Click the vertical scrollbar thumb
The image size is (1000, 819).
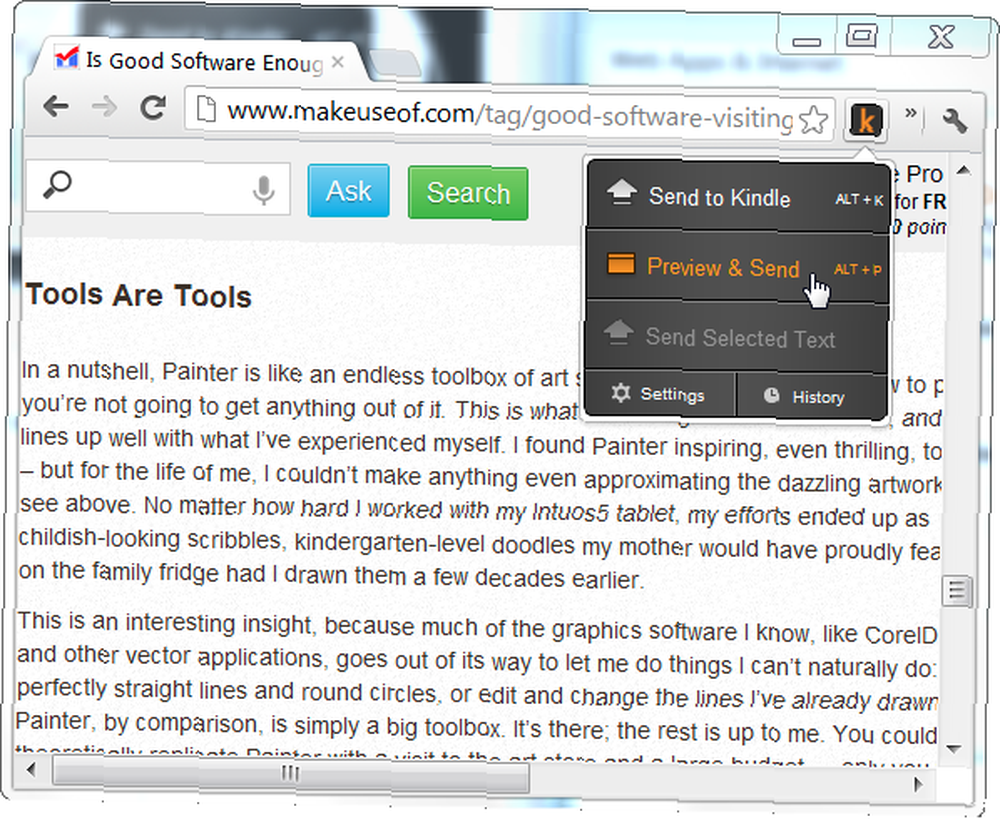[x=957, y=591]
